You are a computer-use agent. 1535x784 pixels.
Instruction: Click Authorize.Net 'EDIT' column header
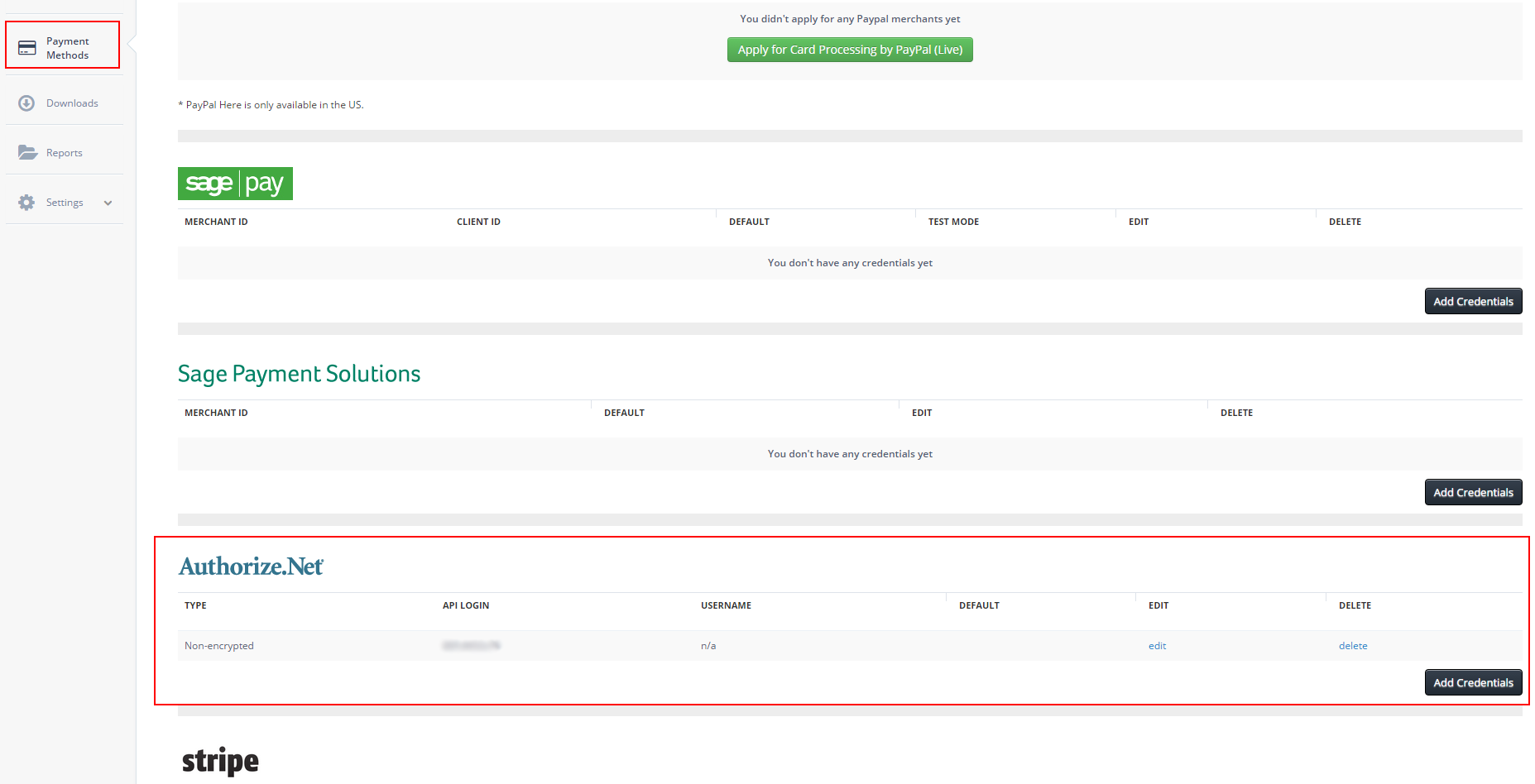(x=1158, y=605)
